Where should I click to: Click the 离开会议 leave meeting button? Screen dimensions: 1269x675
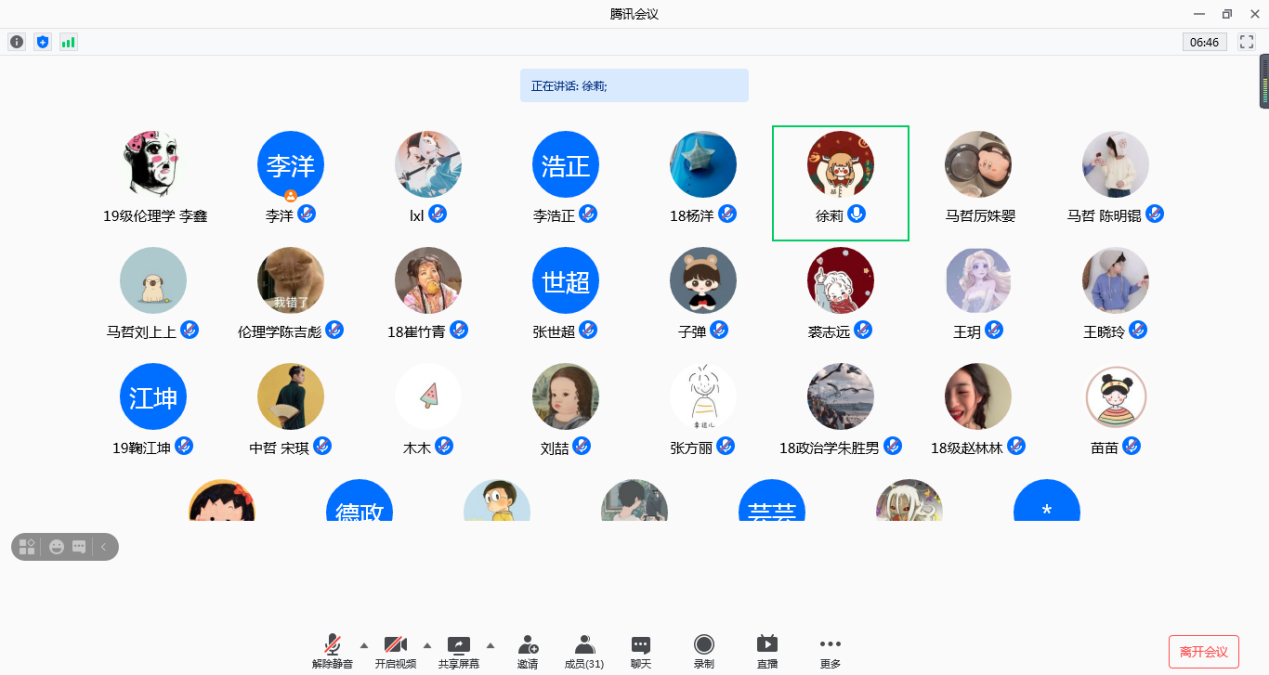(1203, 652)
